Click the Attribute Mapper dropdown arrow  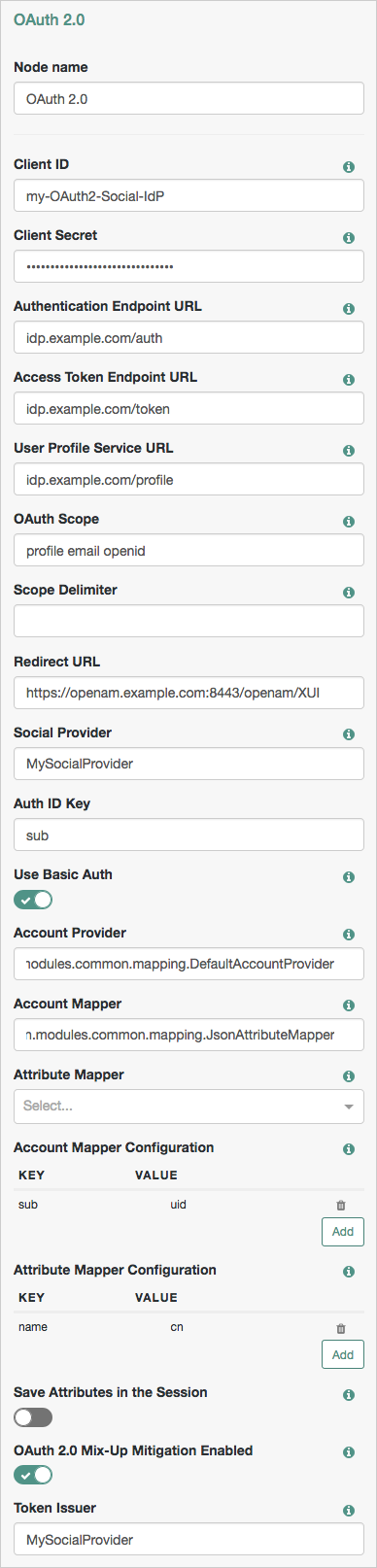[x=349, y=1107]
